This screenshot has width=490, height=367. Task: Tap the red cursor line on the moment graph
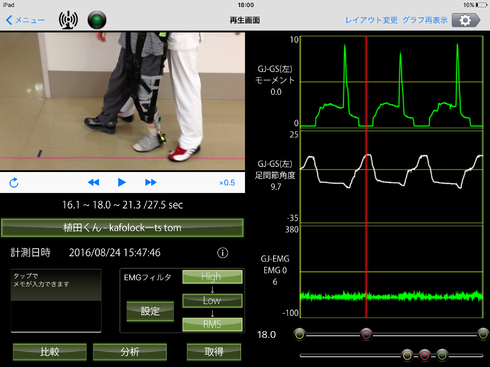(366, 82)
